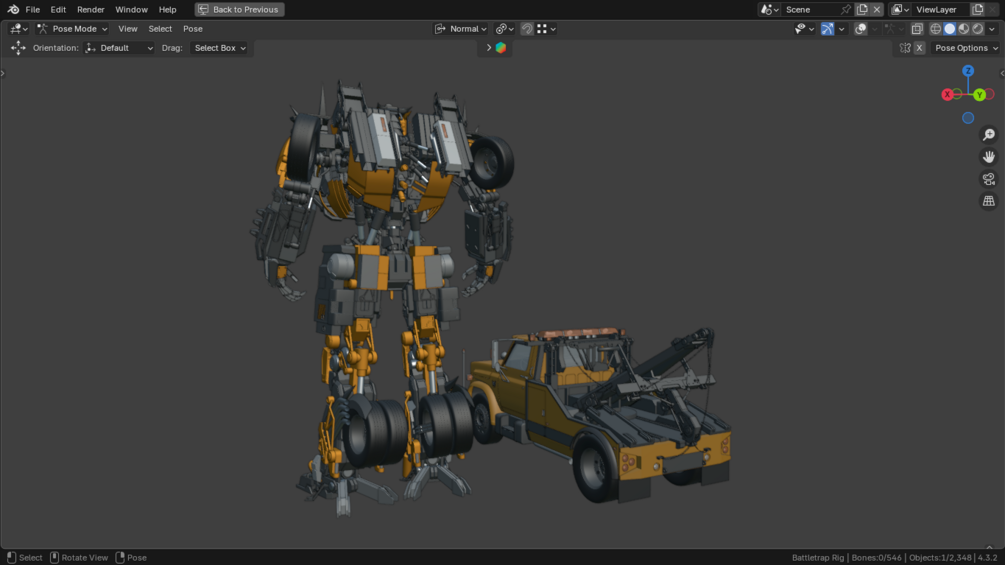Open the Normal transform orientation dropdown
This screenshot has height=565, width=1005.
point(461,29)
